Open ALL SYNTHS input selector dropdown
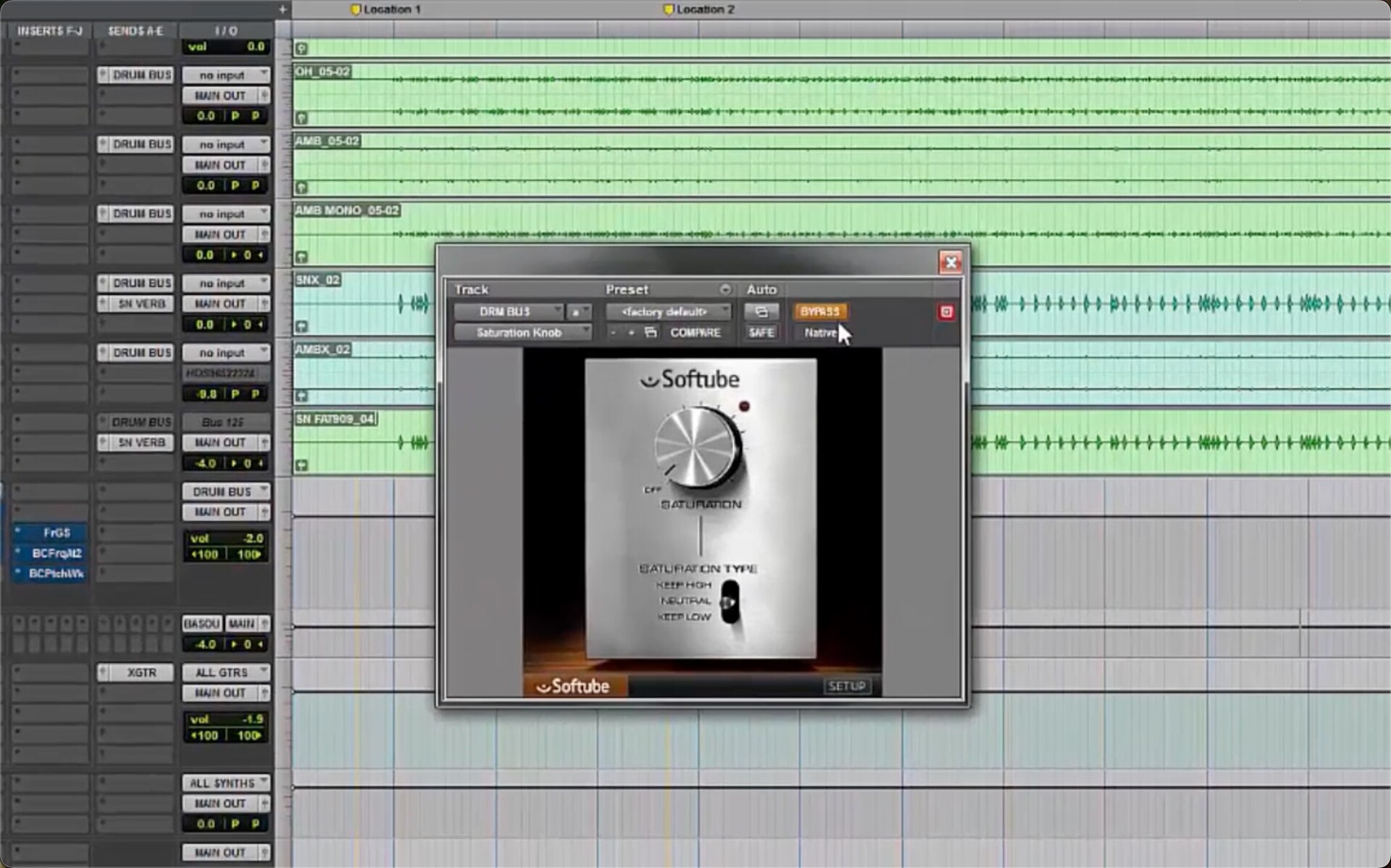 [x=226, y=783]
